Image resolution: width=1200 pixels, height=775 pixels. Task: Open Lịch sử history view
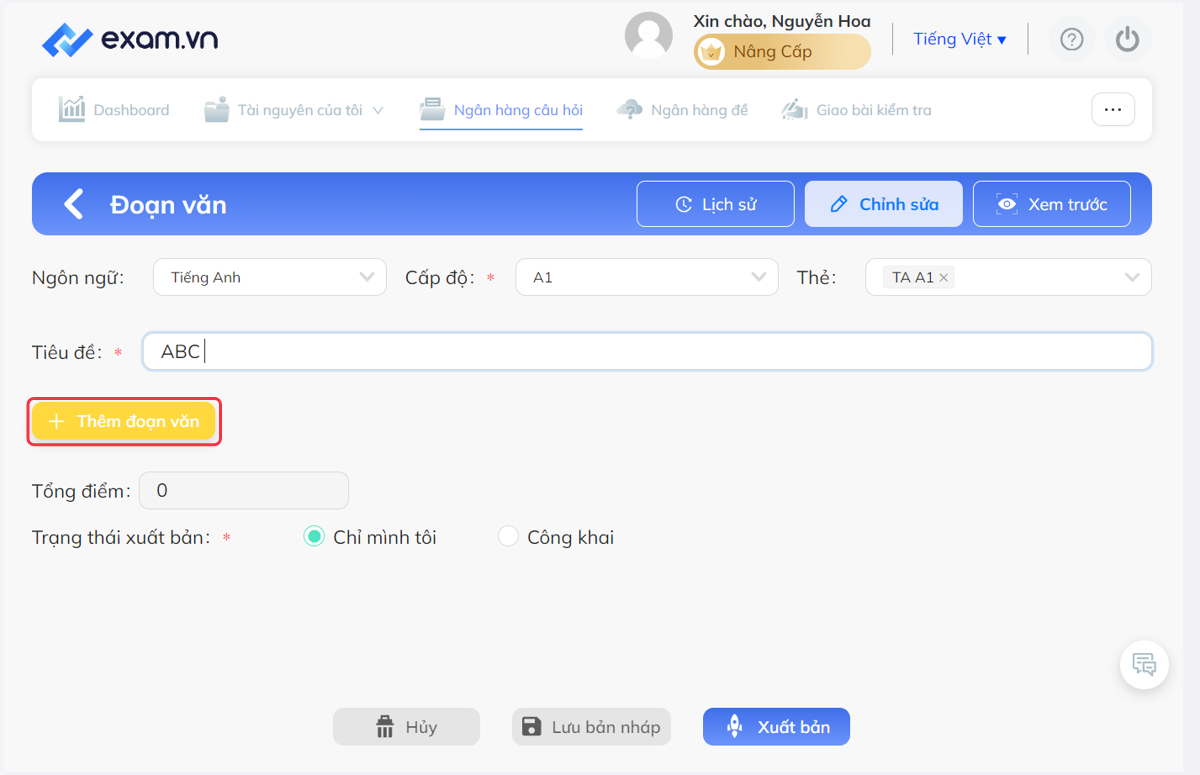tap(715, 204)
